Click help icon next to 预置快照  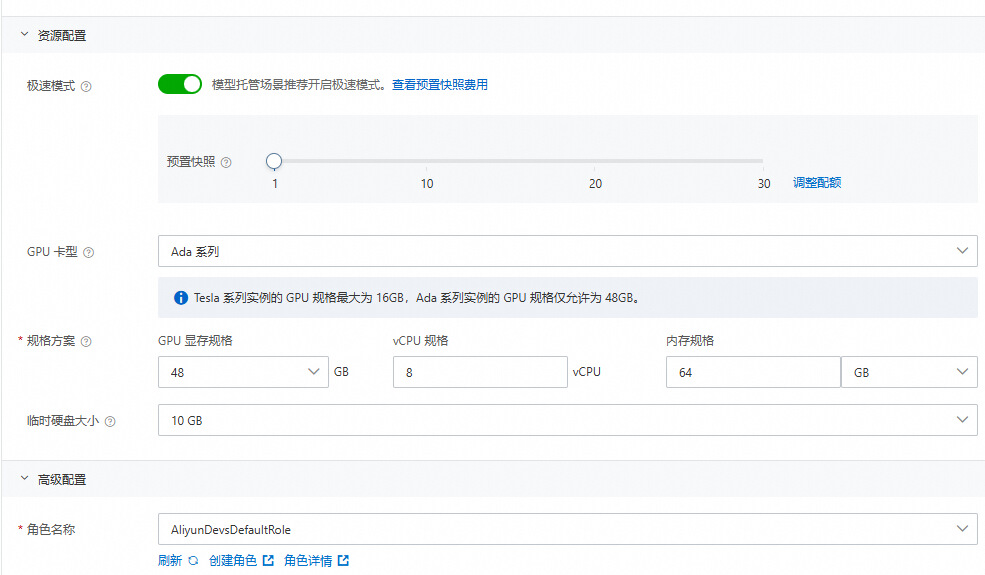point(226,162)
